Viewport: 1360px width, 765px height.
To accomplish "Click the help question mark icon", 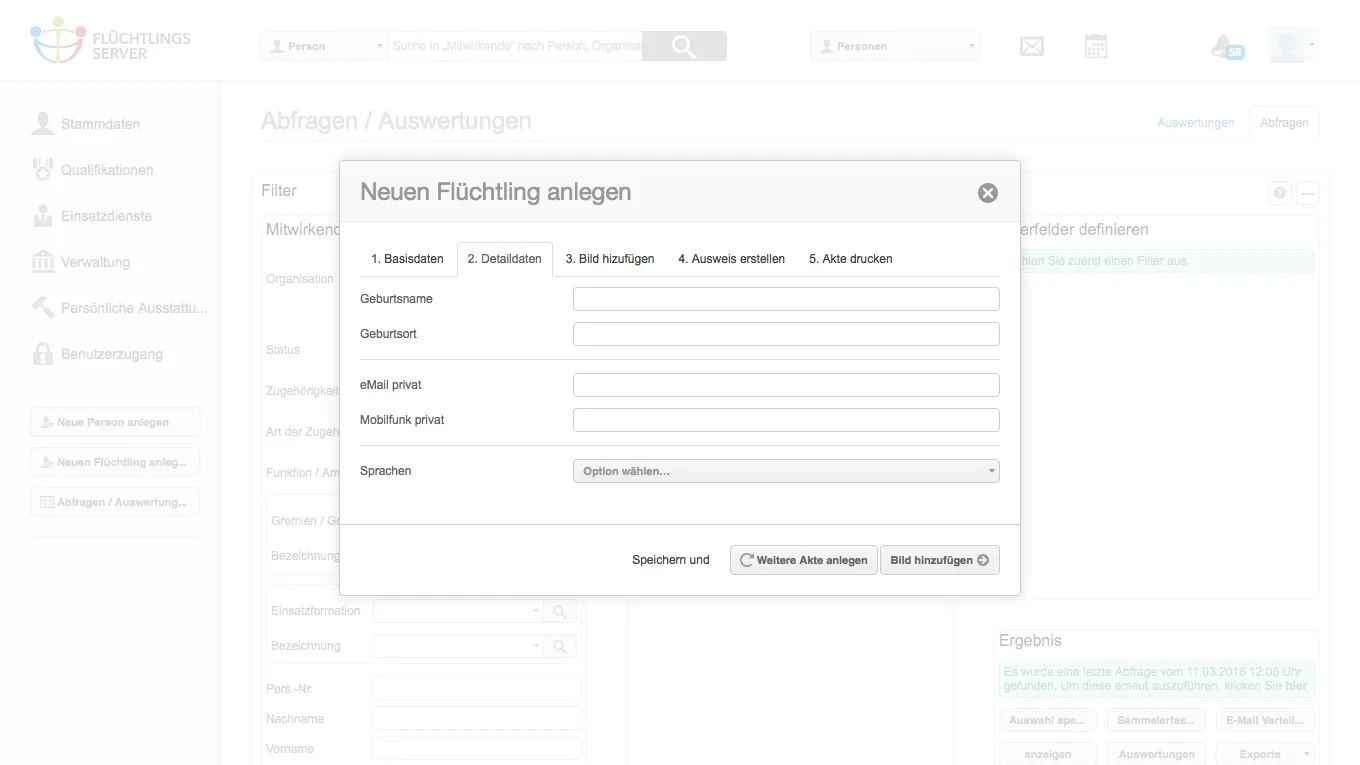I will [1280, 193].
